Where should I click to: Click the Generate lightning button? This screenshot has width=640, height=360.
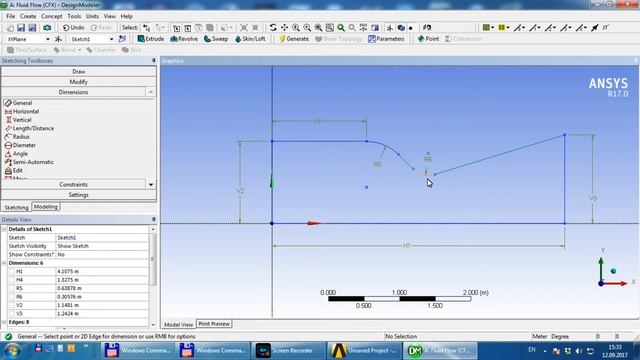pos(294,39)
